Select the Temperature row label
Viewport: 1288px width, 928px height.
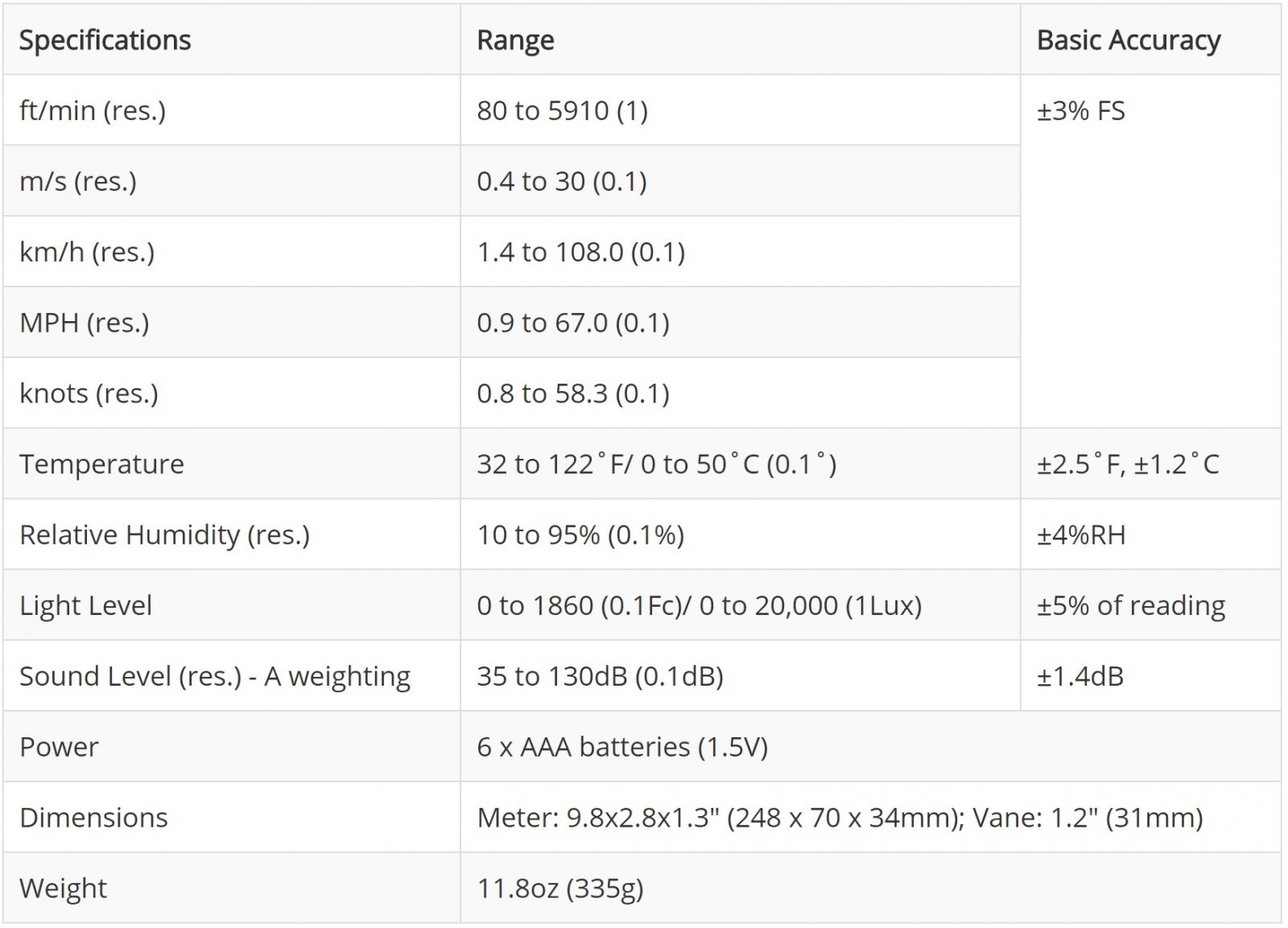click(x=101, y=464)
